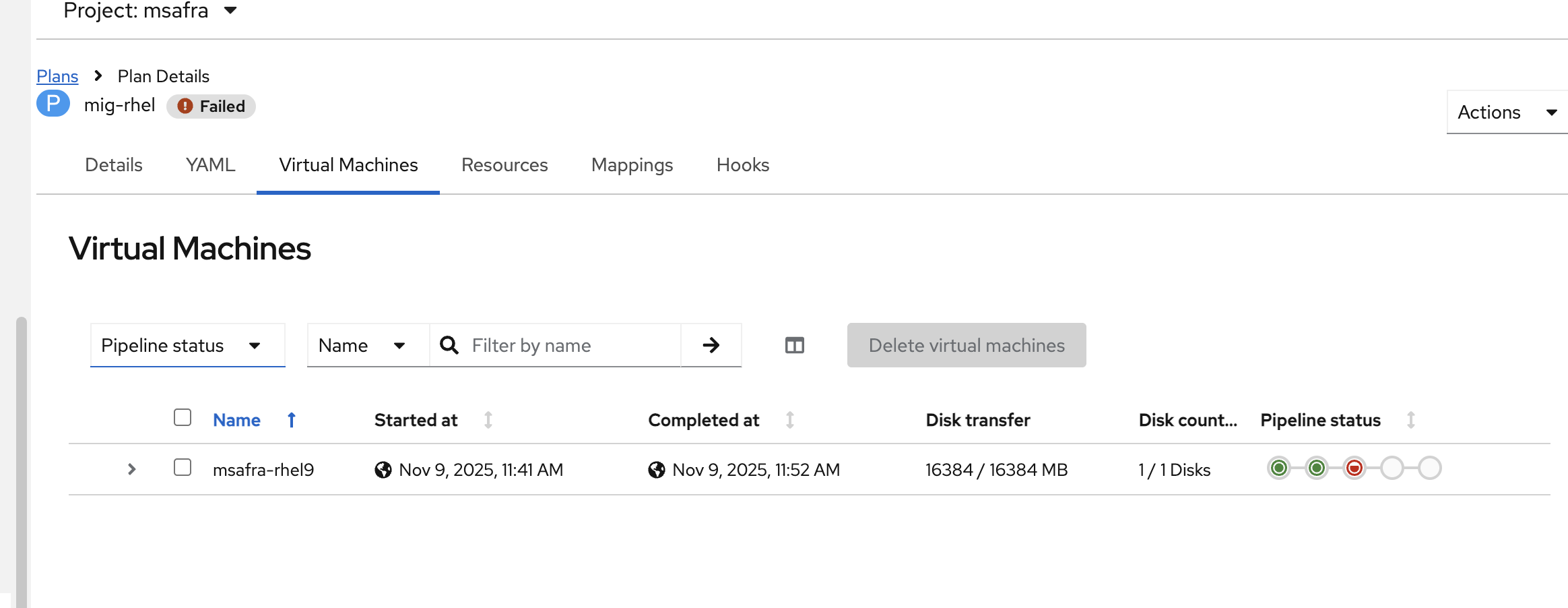Select all virtual machines header checkbox
The image size is (1568, 608).
[183, 418]
